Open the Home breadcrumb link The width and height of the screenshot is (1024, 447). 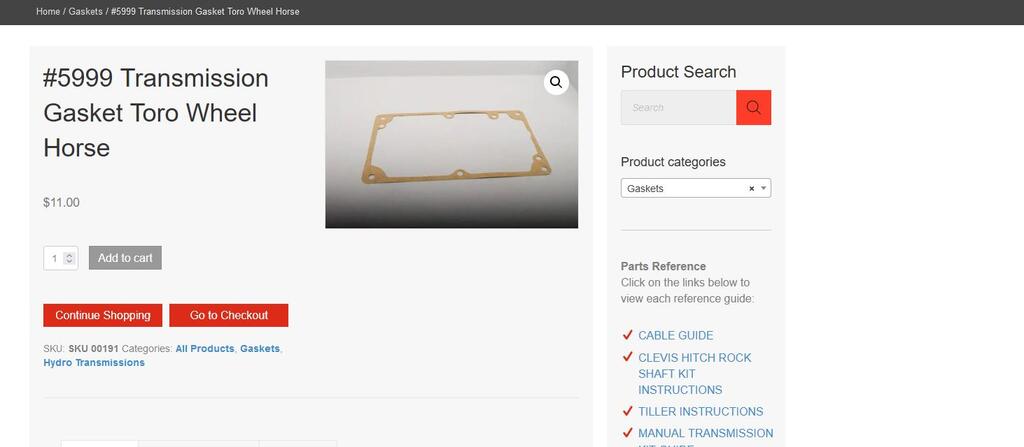pos(48,12)
